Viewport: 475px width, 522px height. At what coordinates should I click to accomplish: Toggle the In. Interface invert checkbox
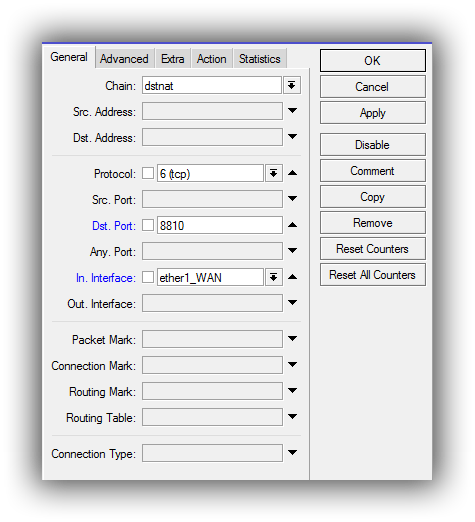pyautogui.click(x=148, y=277)
